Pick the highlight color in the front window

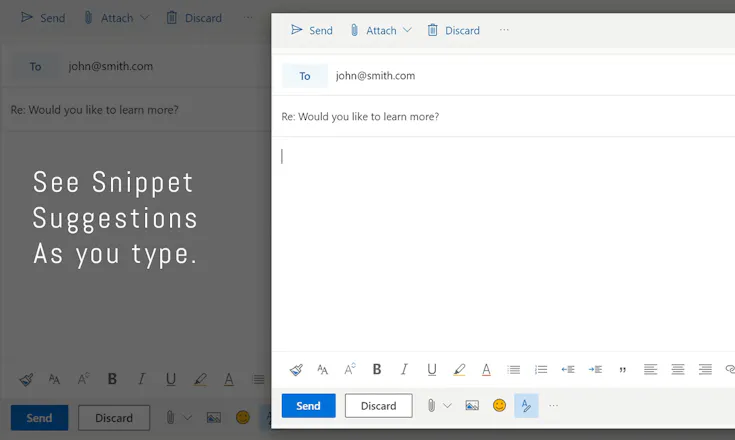coord(459,370)
